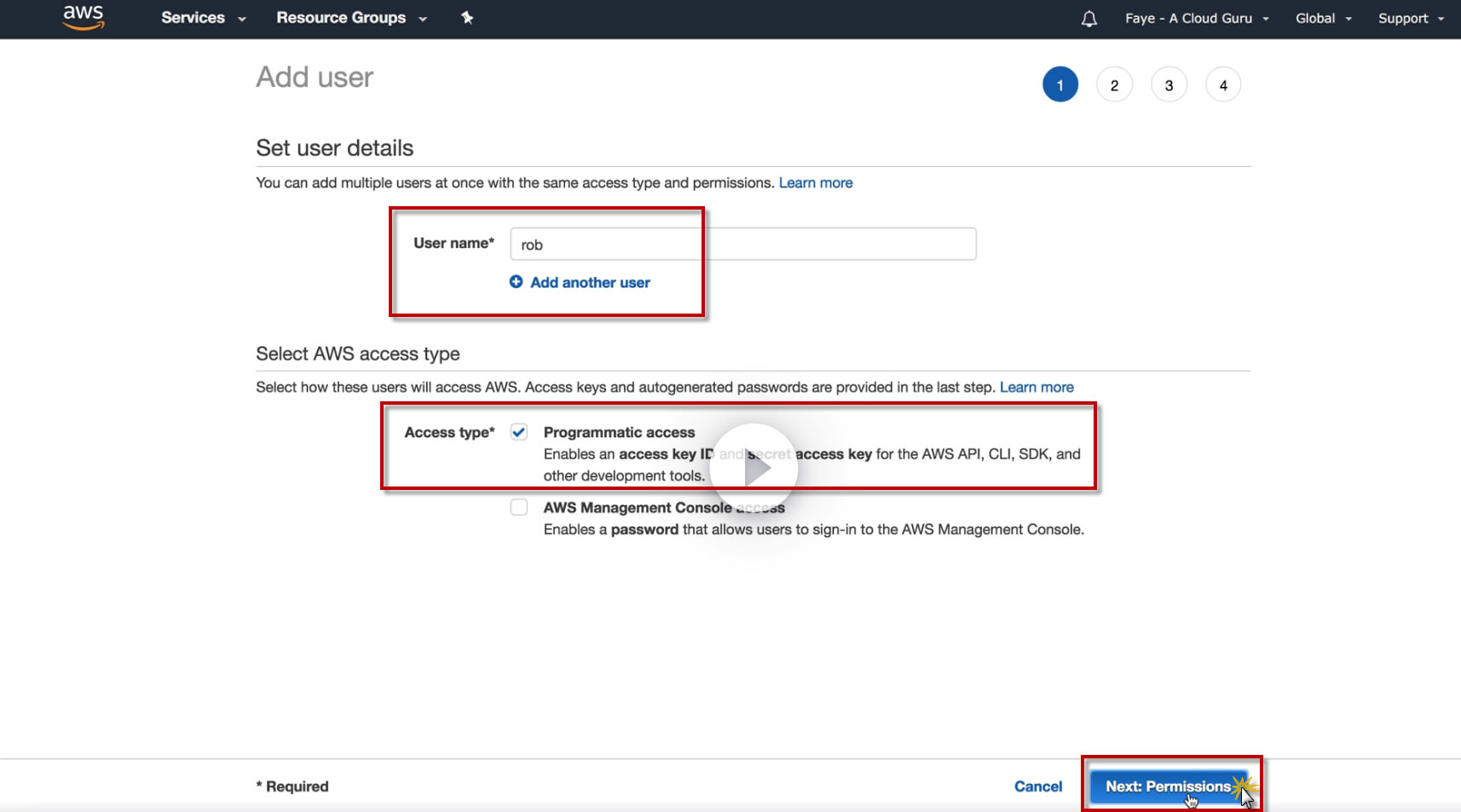Enable AWS Management Console access checkbox
1461x812 pixels.
[x=519, y=508]
